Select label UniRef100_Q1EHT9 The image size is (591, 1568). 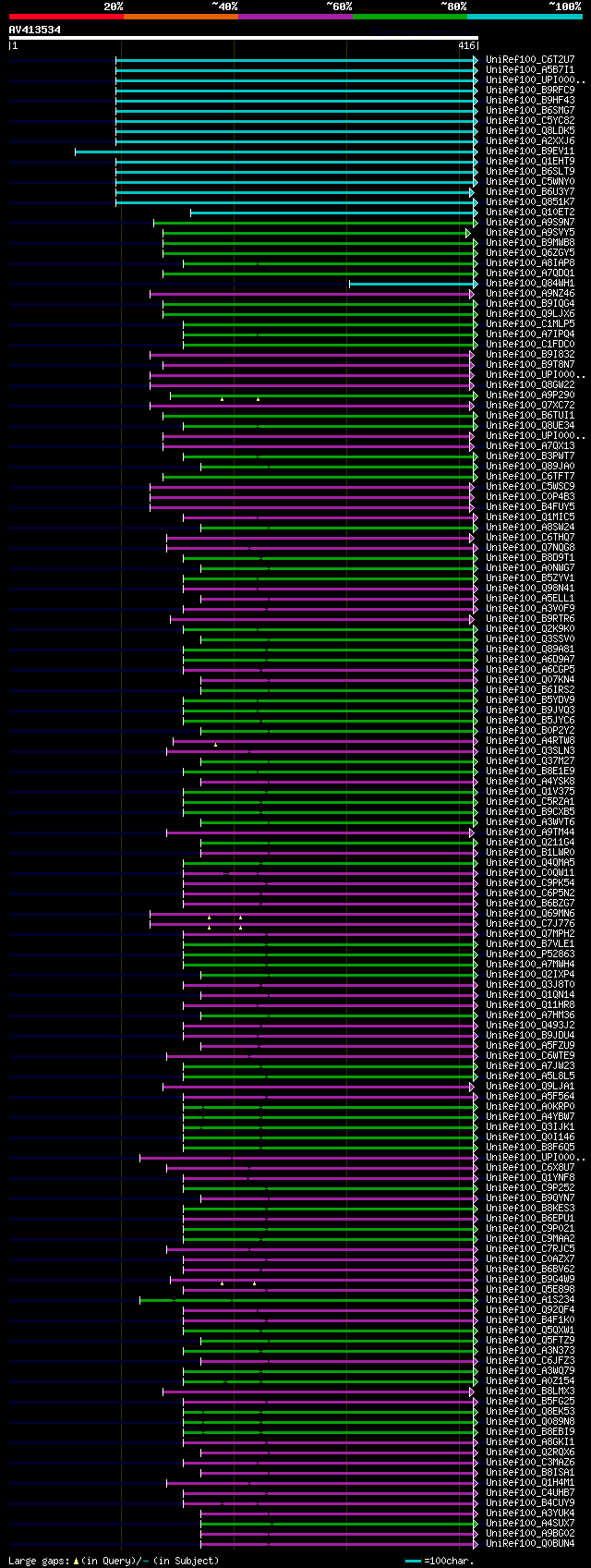click(530, 161)
